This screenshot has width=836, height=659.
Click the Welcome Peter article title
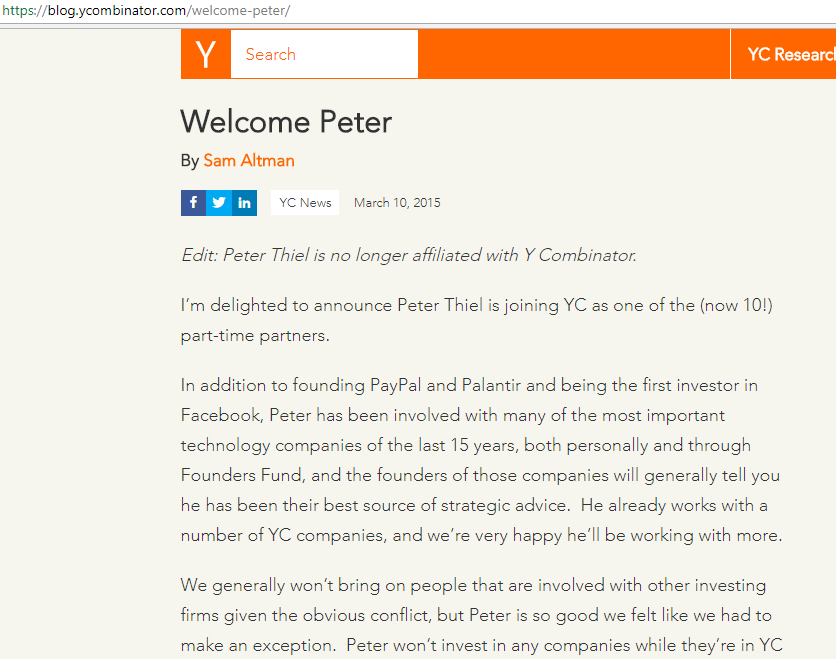click(x=286, y=122)
